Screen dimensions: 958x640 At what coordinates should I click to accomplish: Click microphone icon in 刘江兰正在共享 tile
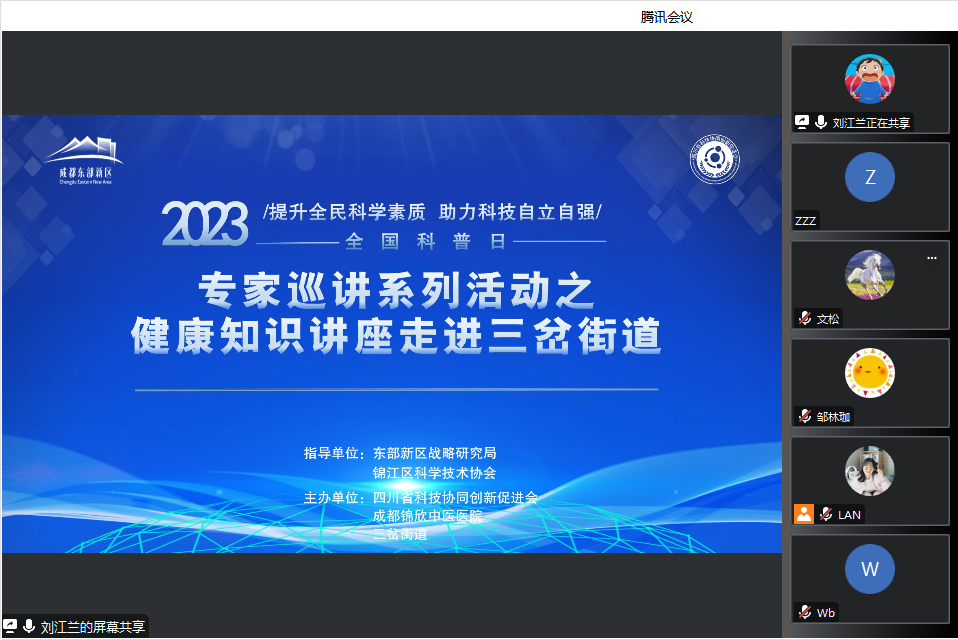click(821, 122)
